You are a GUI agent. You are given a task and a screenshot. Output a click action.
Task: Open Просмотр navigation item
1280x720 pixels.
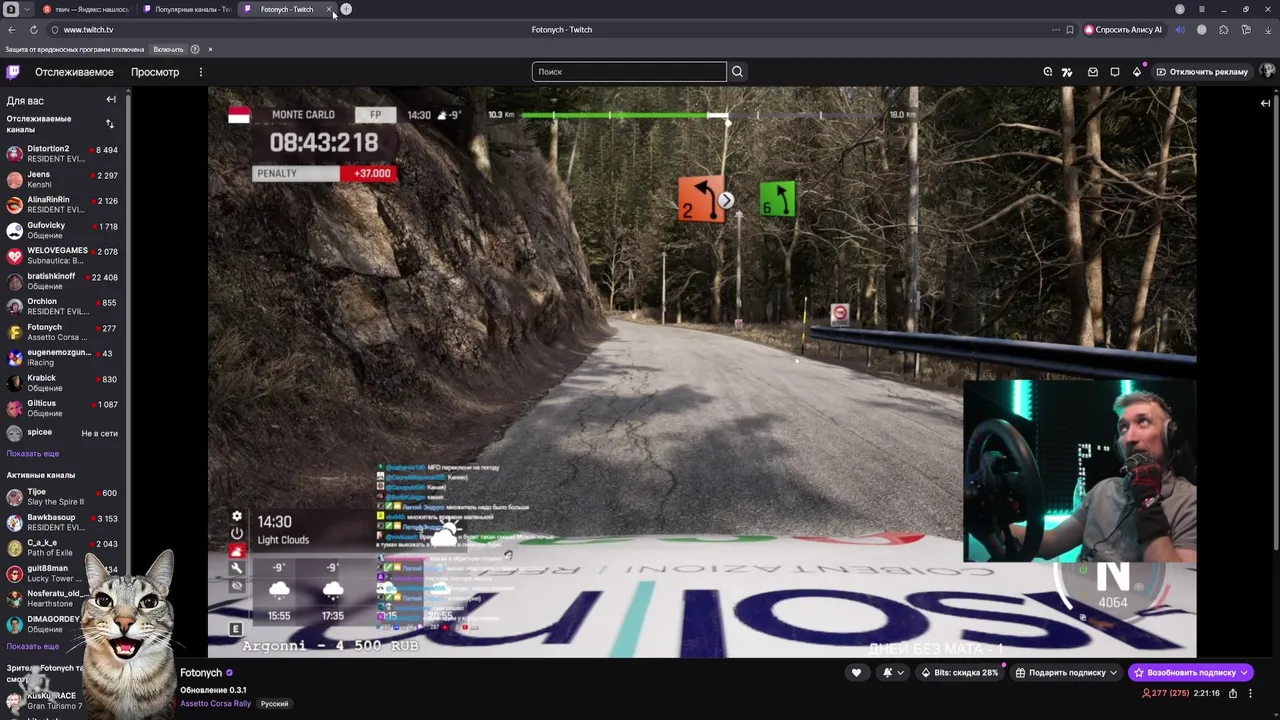point(155,72)
